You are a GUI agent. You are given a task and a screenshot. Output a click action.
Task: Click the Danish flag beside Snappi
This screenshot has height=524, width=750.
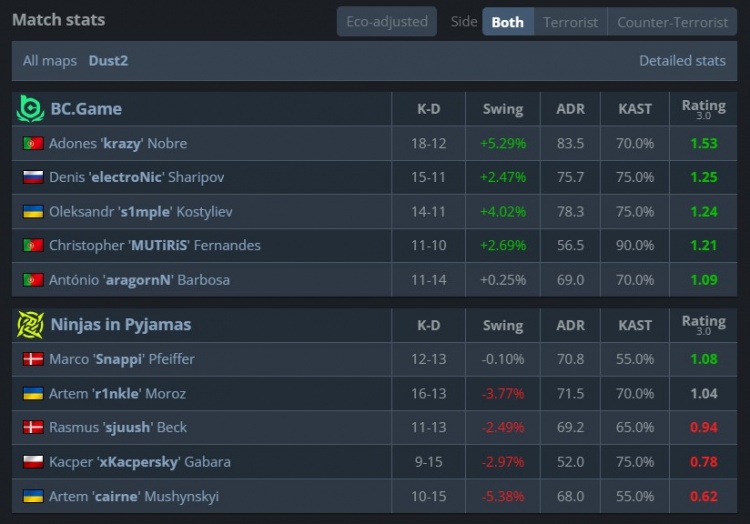[33, 359]
